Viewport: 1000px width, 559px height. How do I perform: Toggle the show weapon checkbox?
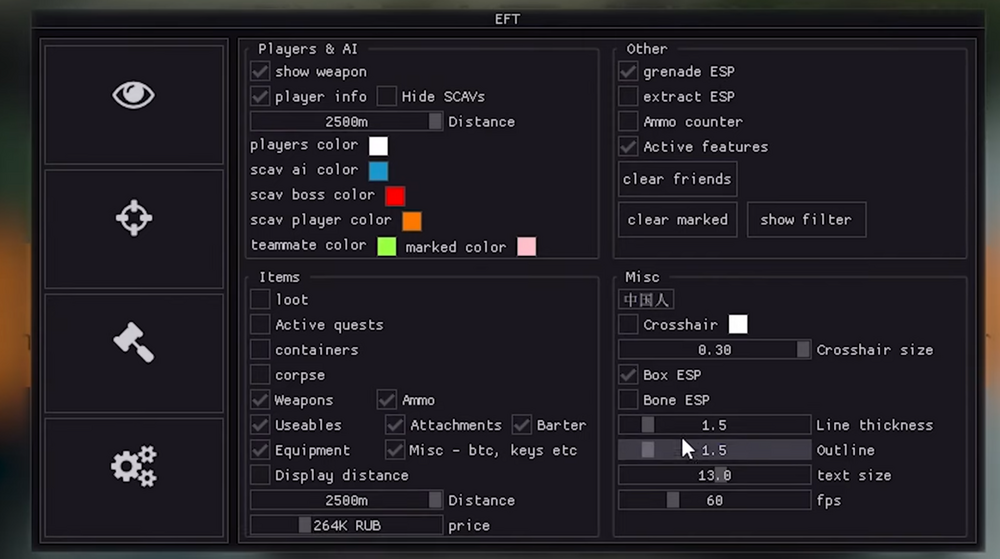point(260,71)
